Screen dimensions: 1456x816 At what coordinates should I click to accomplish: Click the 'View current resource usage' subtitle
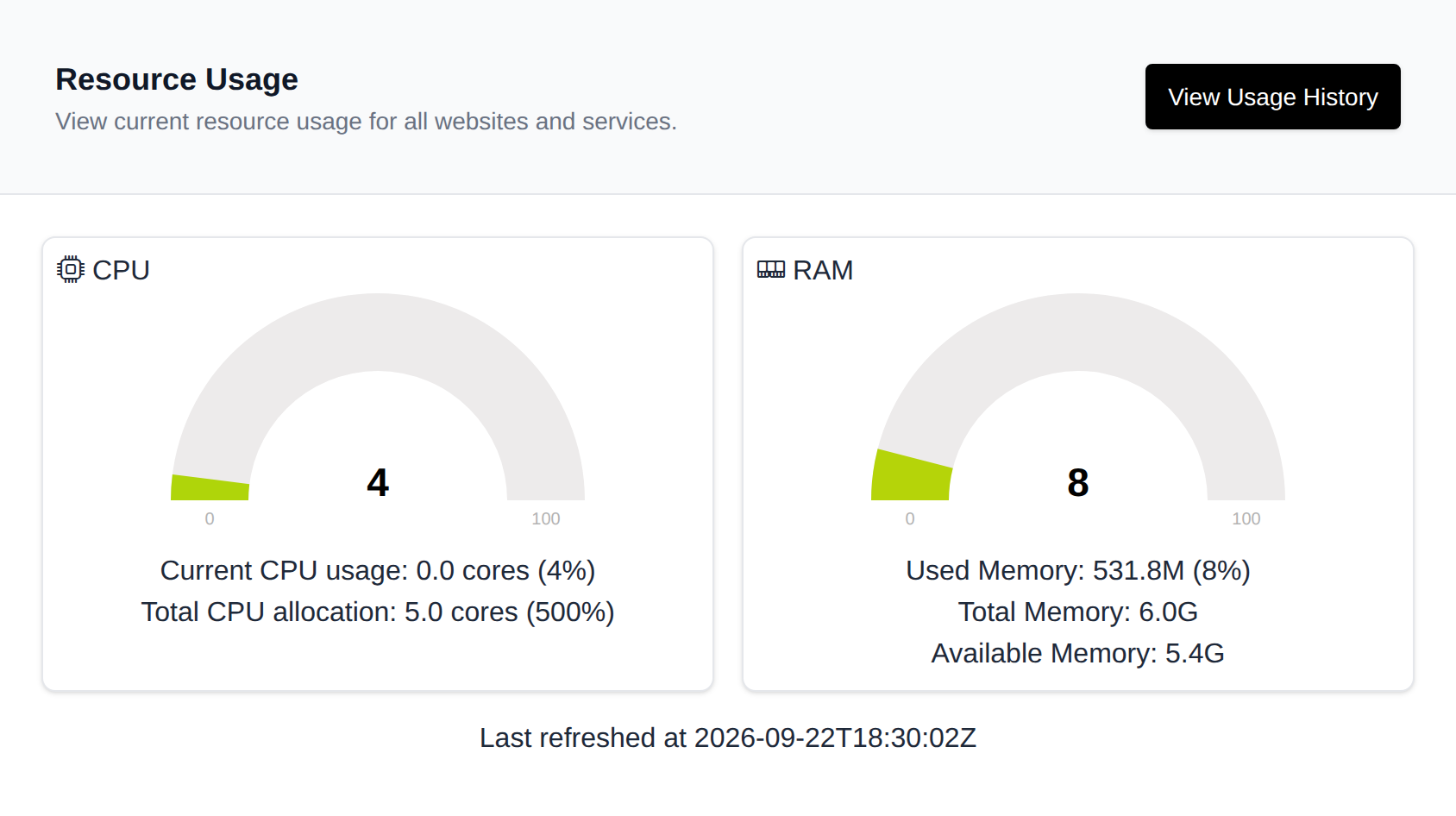(366, 121)
